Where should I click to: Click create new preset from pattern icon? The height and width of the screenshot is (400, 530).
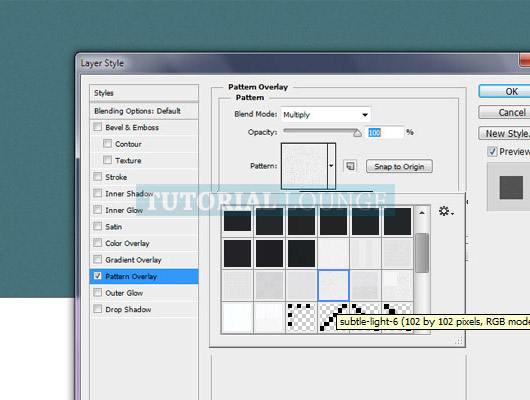click(x=350, y=166)
